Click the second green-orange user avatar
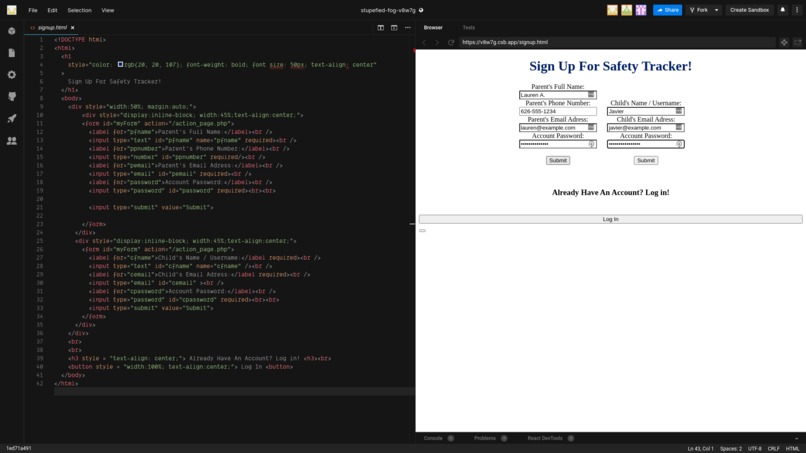Image resolution: width=806 pixels, height=453 pixels. (627, 10)
